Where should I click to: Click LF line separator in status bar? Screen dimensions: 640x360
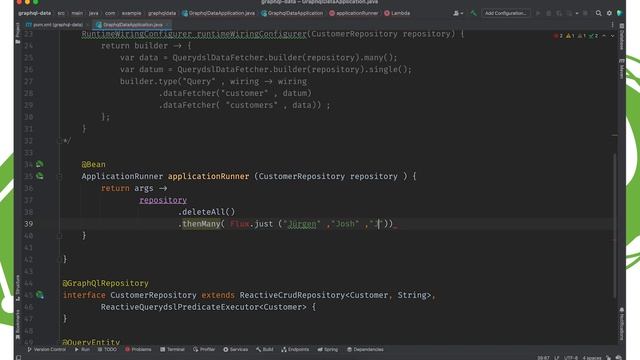[x=557, y=358]
